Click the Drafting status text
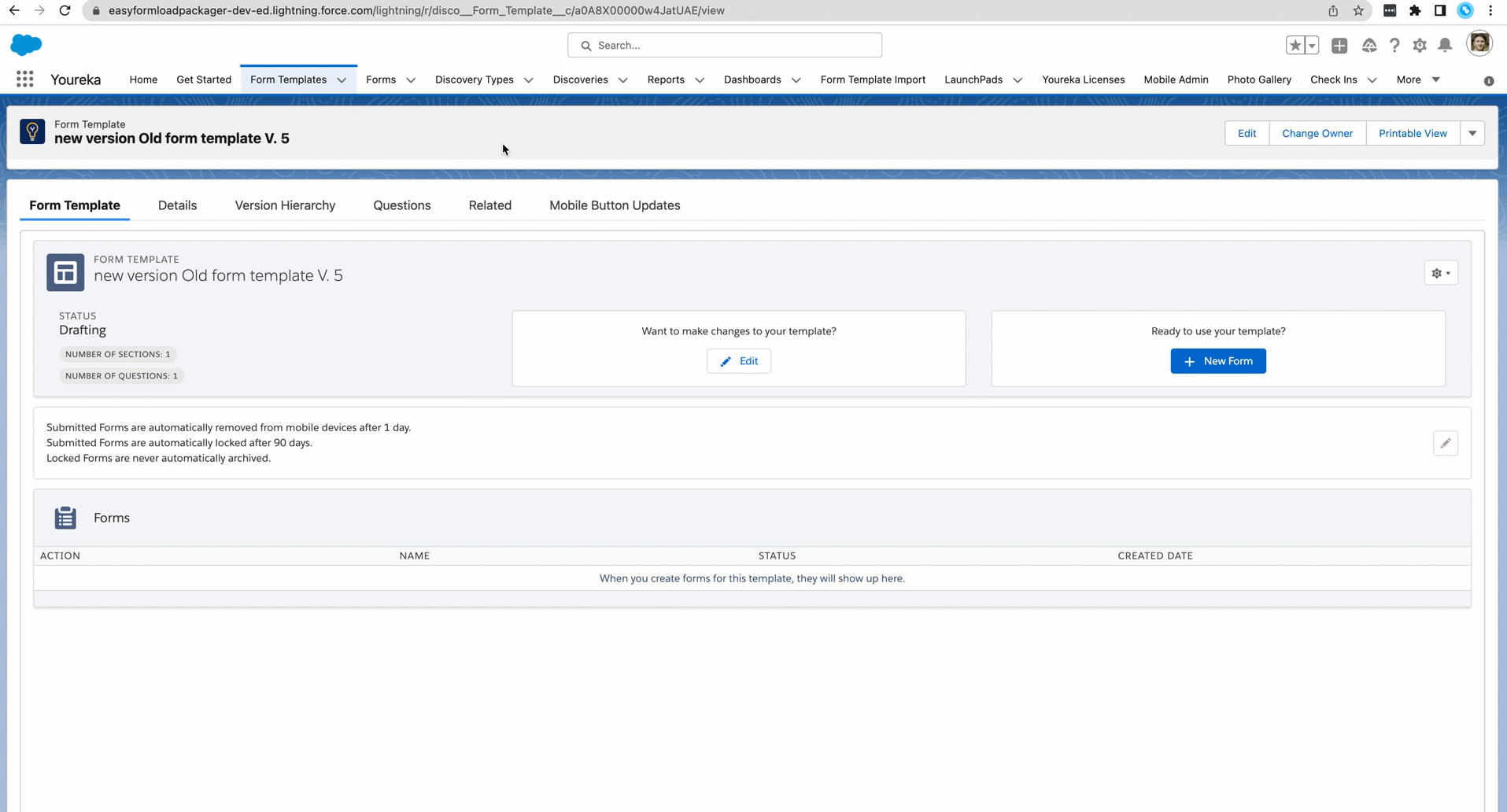 (83, 330)
